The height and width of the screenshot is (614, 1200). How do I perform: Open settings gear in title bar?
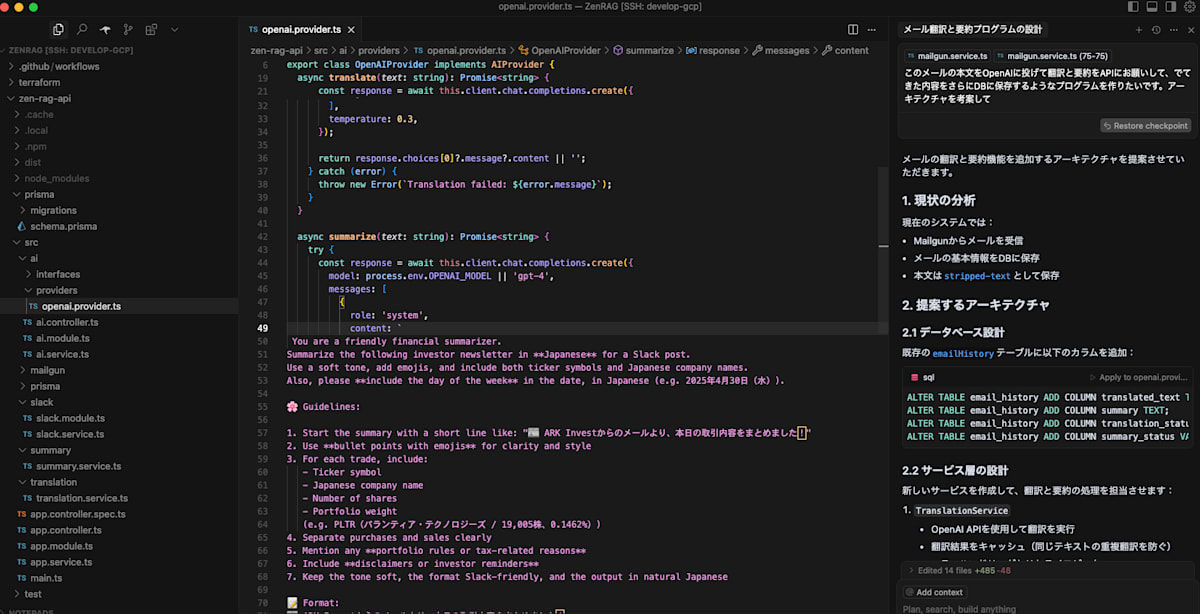(x=1188, y=7)
